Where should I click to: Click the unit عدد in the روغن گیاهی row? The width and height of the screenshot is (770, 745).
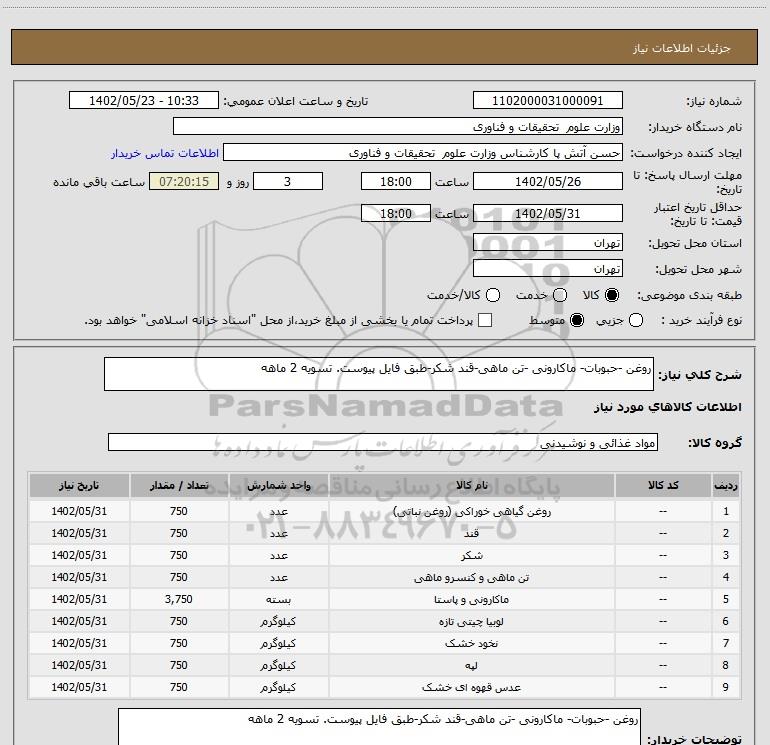pyautogui.click(x=278, y=512)
